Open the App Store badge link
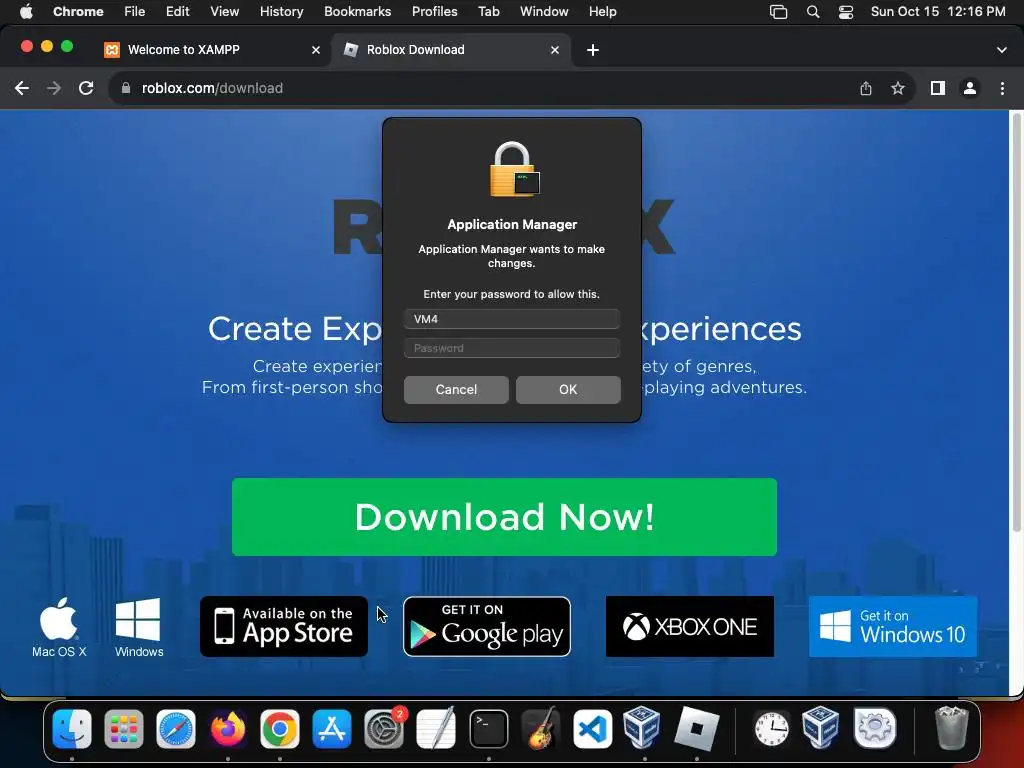This screenshot has height=768, width=1024. tap(284, 626)
